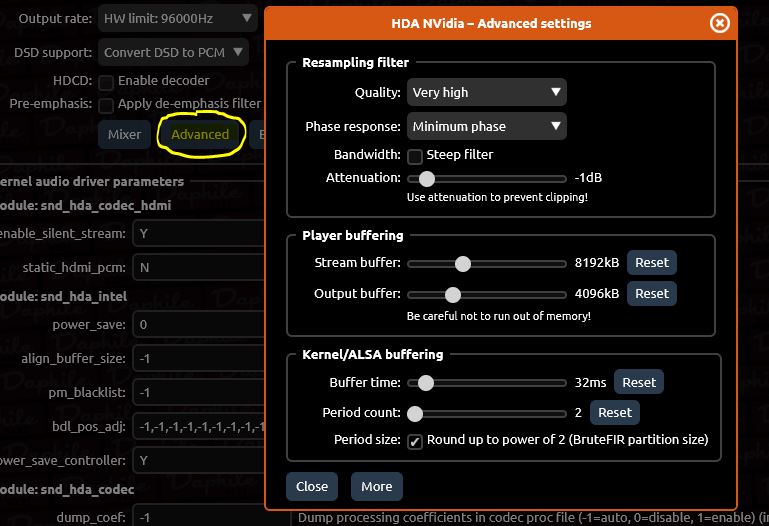Click the Buffer time slider handle
The width and height of the screenshot is (769, 526).
(426, 383)
